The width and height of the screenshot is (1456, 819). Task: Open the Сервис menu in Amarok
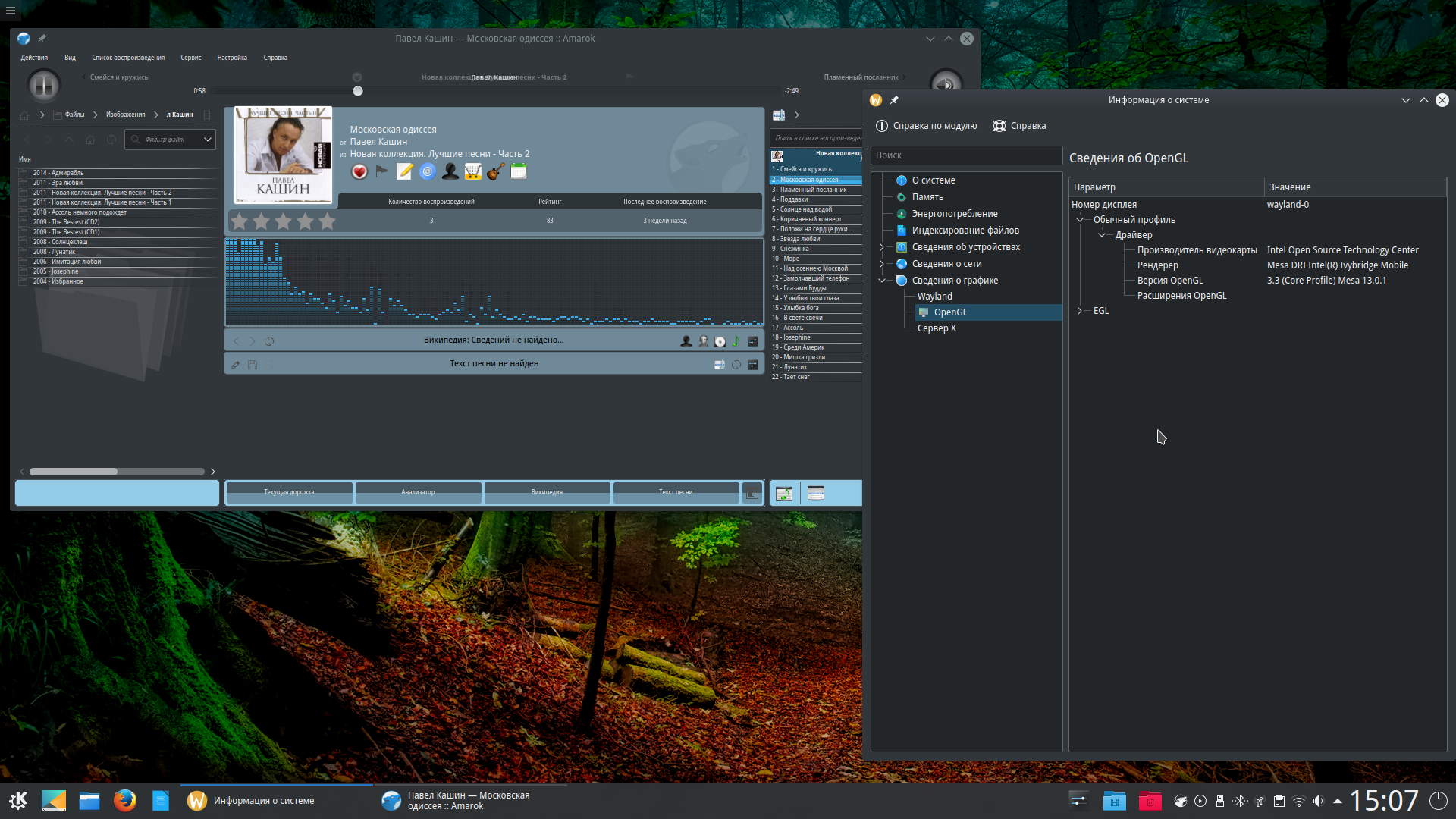click(x=190, y=58)
